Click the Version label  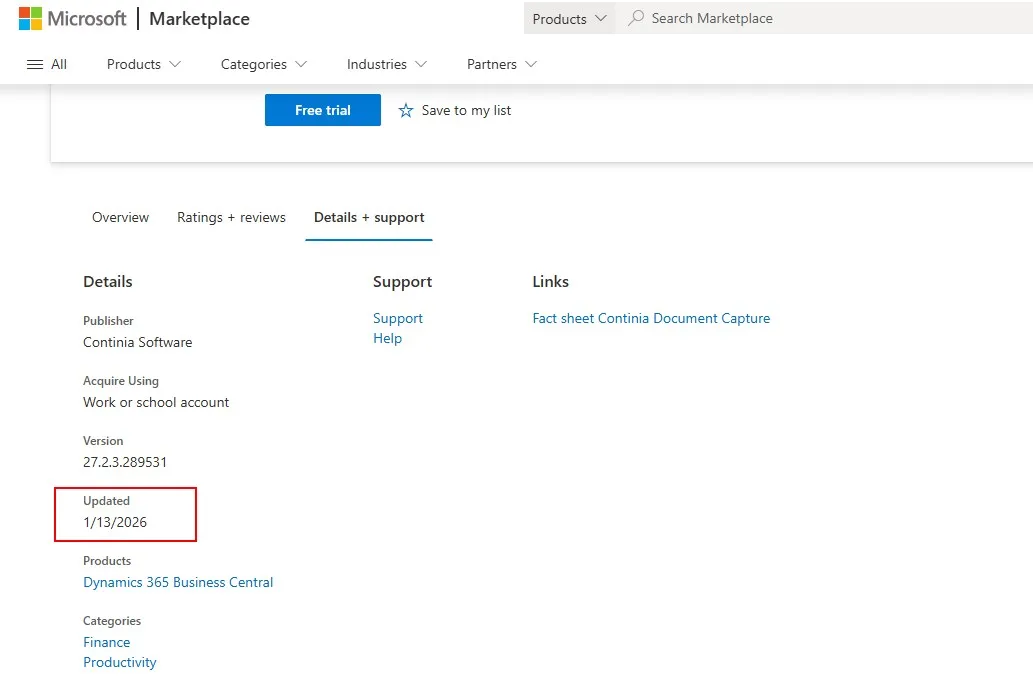(103, 441)
